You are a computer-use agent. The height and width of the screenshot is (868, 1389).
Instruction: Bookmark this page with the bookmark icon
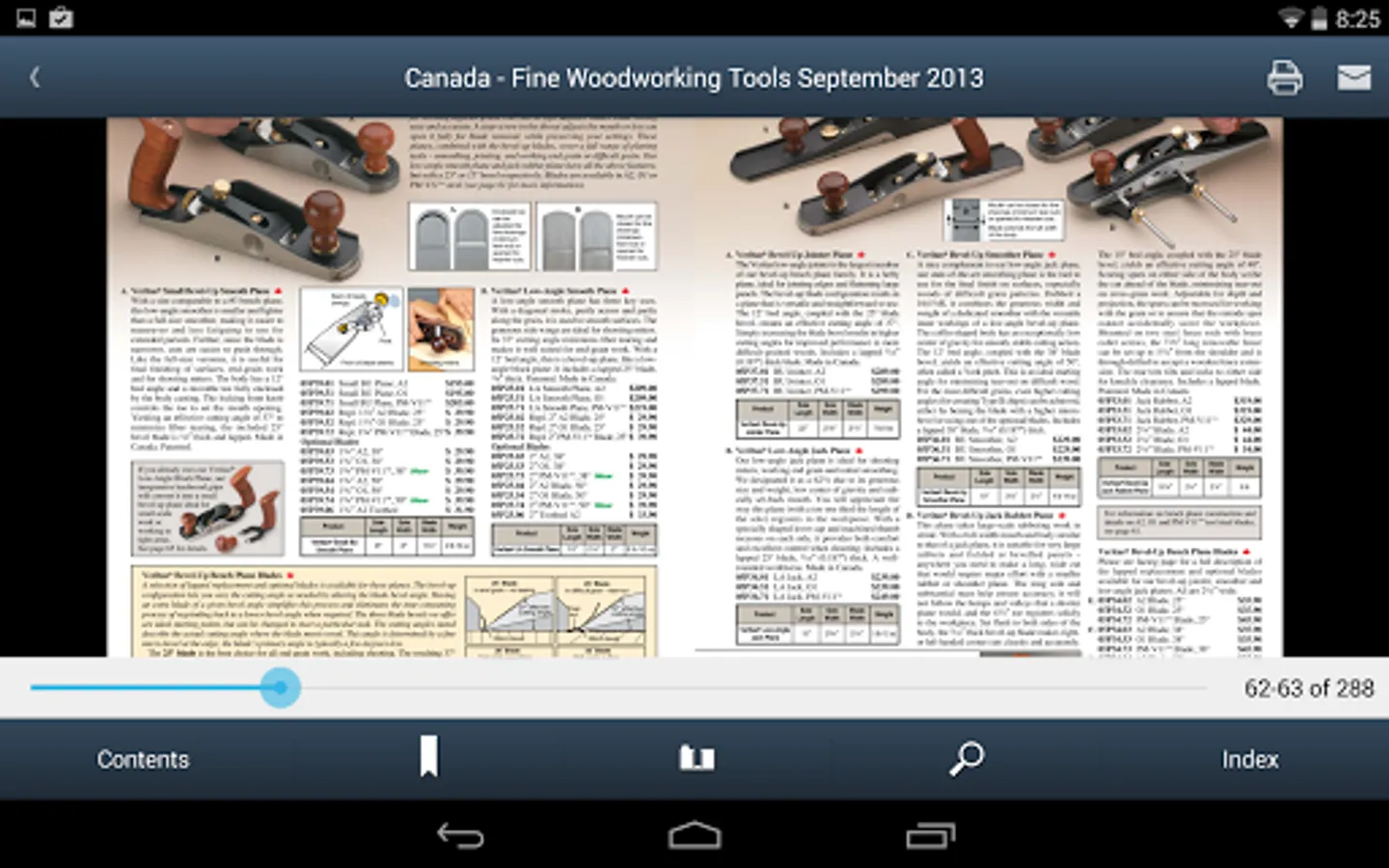[x=429, y=756]
